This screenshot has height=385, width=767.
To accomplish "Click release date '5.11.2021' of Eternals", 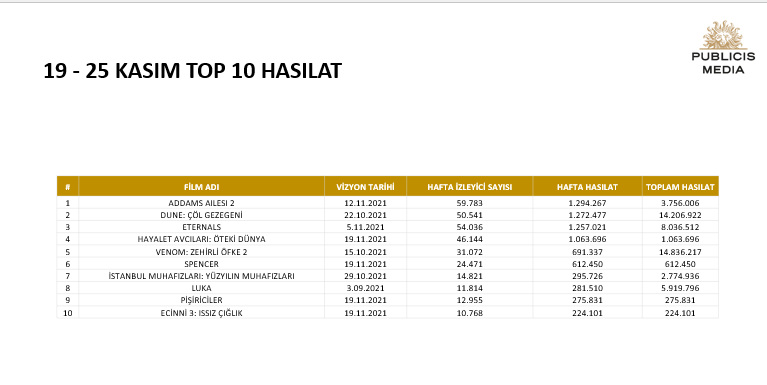I will point(365,227).
